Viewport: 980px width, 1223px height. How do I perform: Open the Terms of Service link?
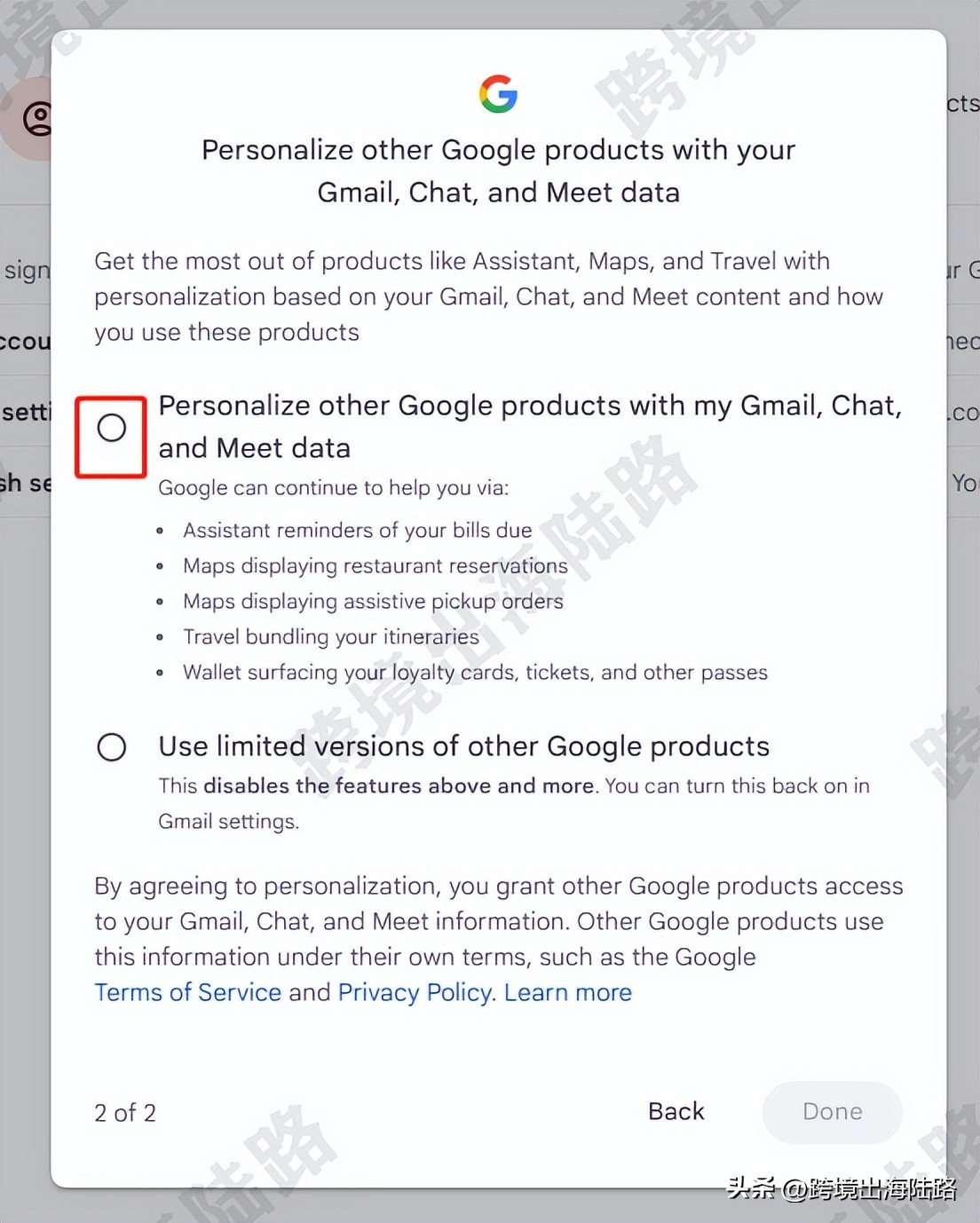tap(187, 991)
